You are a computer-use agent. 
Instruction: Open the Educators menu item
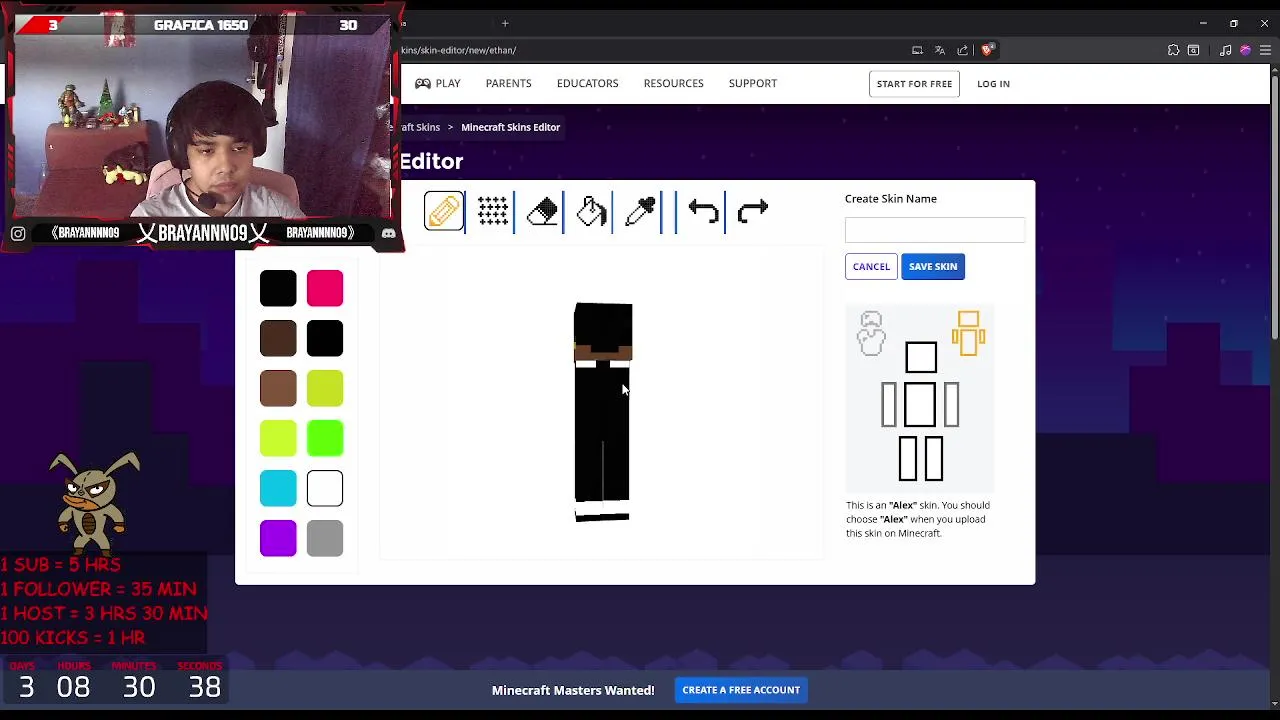(x=587, y=83)
